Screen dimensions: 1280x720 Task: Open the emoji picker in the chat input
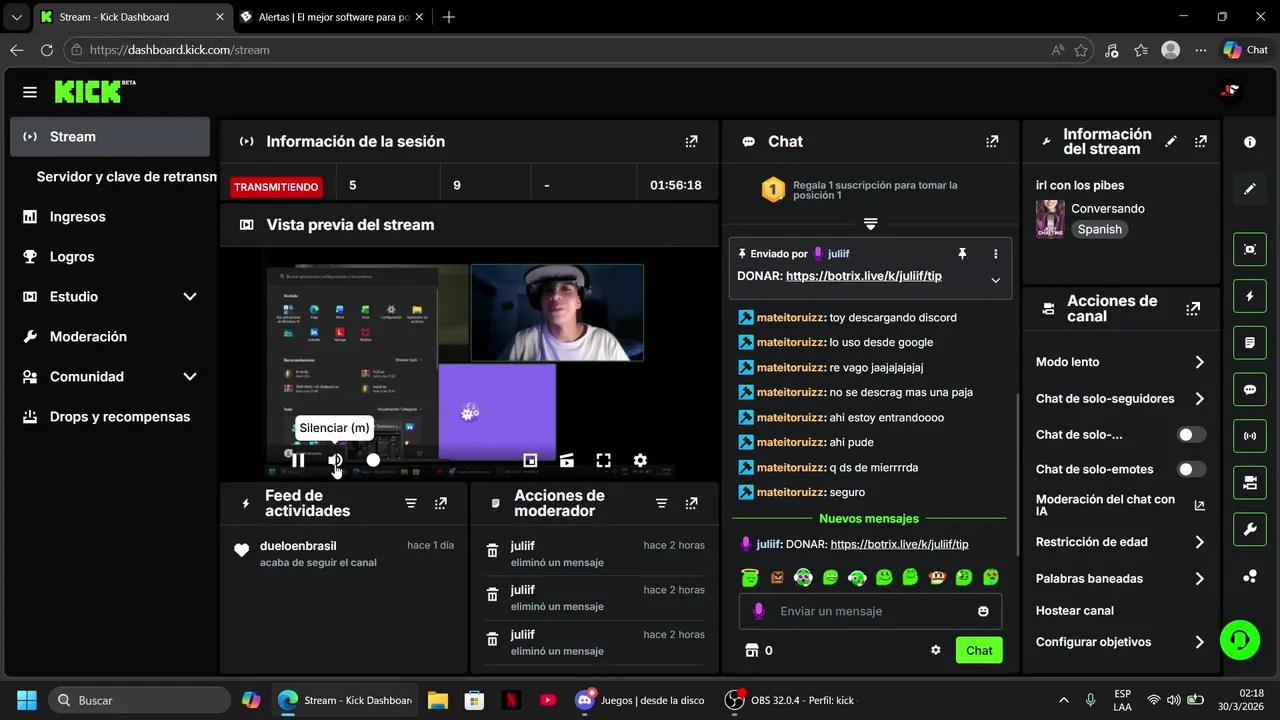click(x=983, y=611)
